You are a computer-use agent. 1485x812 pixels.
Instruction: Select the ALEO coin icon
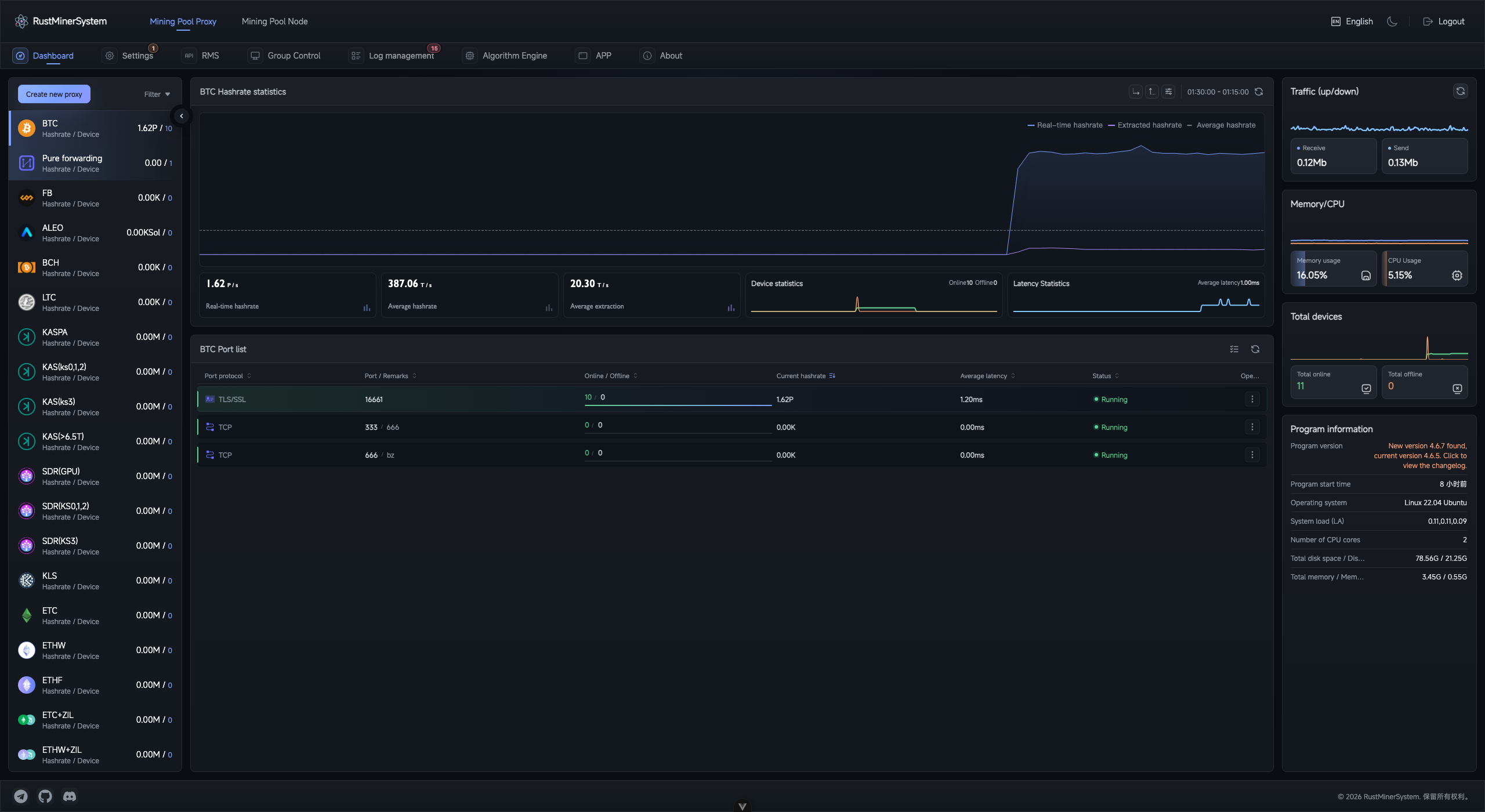pos(27,233)
